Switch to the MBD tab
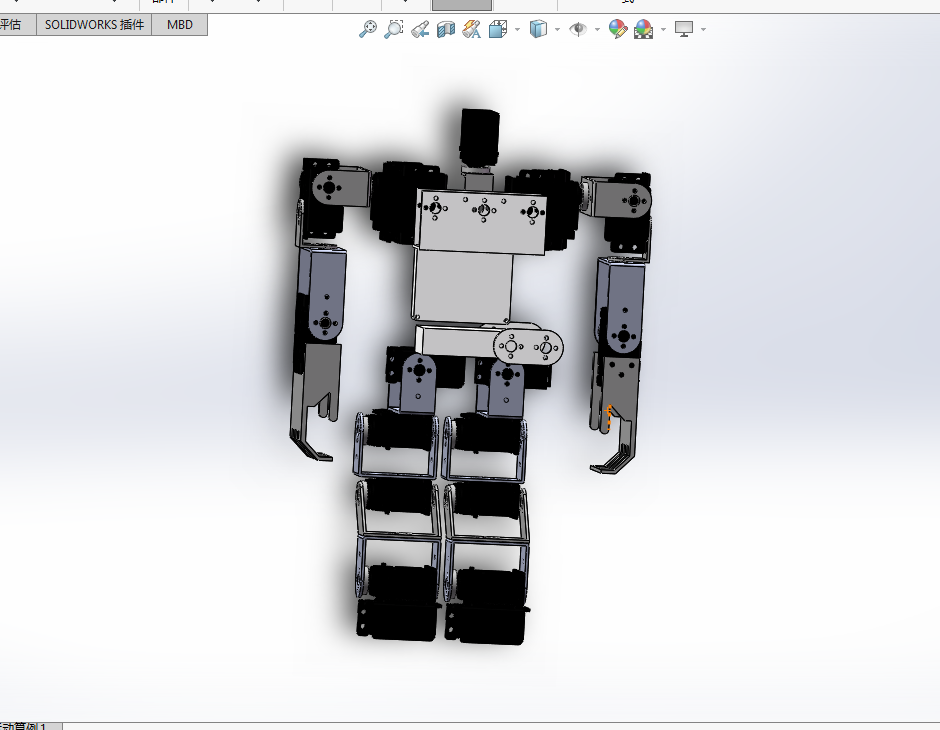Image resolution: width=940 pixels, height=730 pixels. pyautogui.click(x=180, y=25)
